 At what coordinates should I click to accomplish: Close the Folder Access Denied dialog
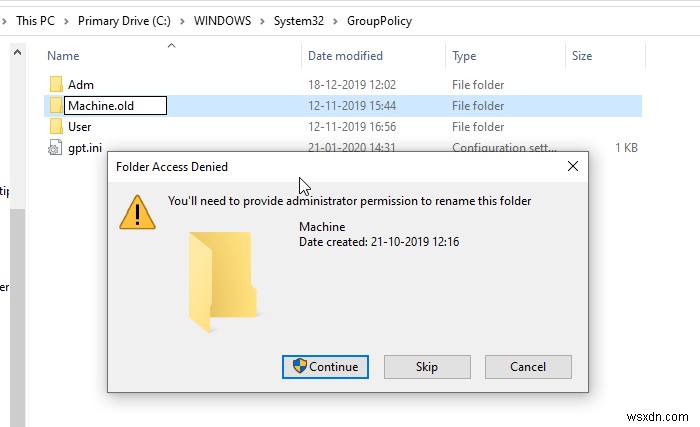pyautogui.click(x=571, y=167)
